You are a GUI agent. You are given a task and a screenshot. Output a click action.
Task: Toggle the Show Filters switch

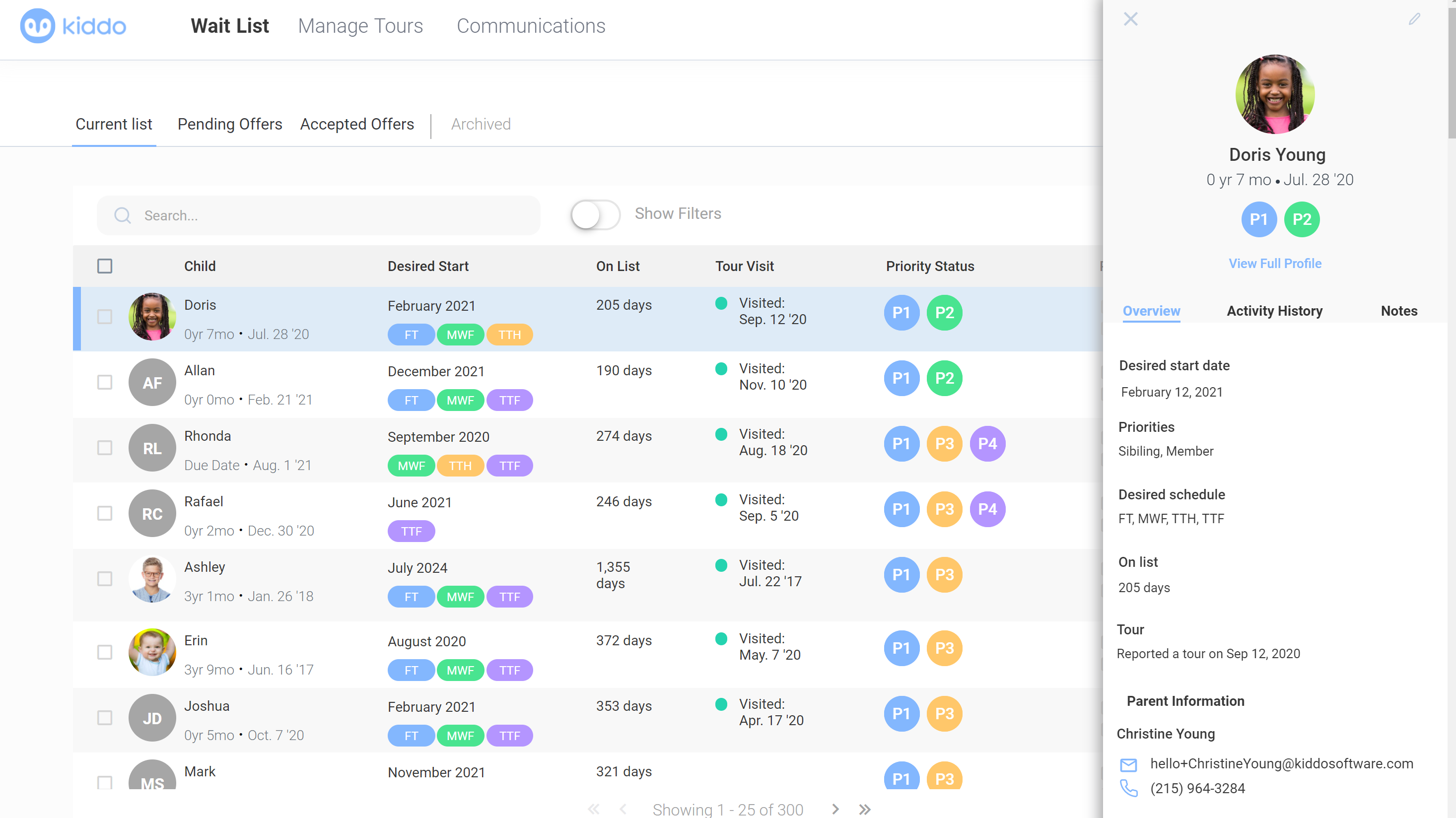click(x=595, y=215)
